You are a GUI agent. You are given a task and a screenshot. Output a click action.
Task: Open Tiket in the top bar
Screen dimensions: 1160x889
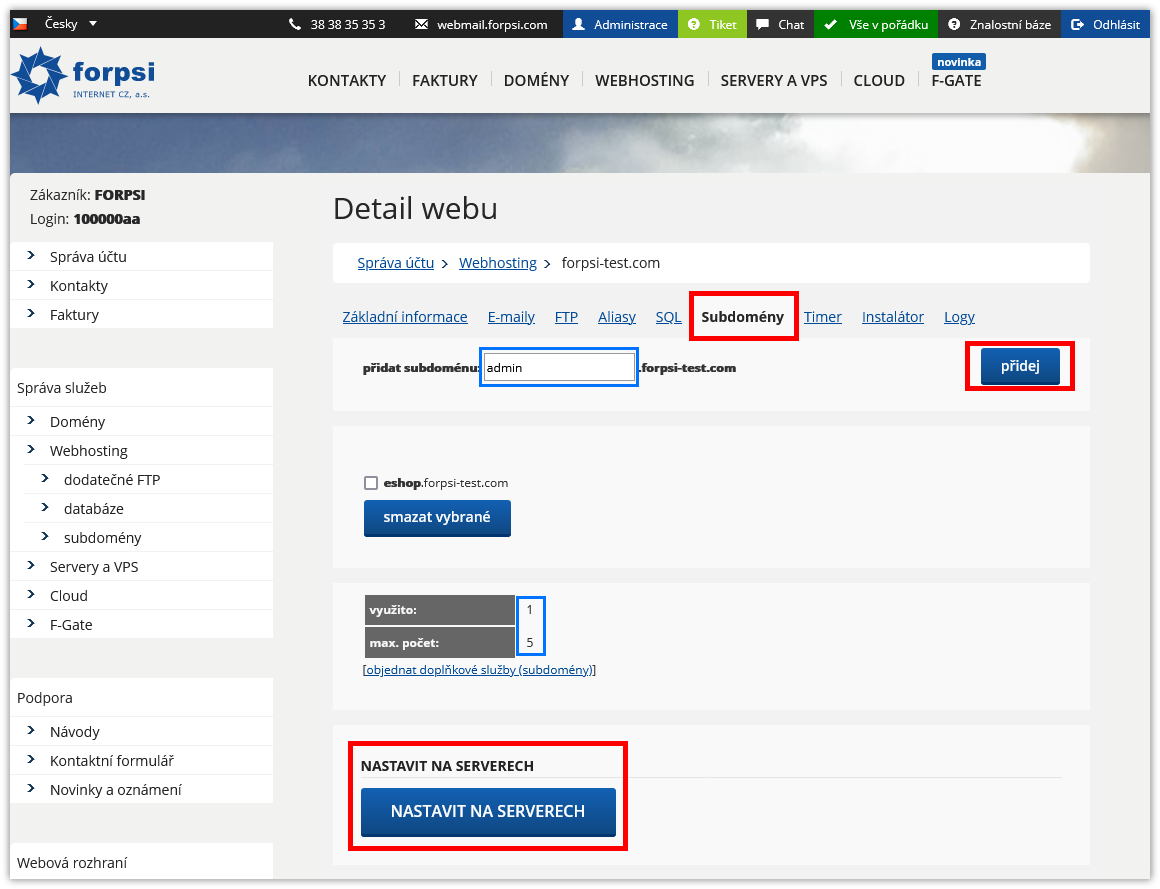pyautogui.click(x=712, y=24)
